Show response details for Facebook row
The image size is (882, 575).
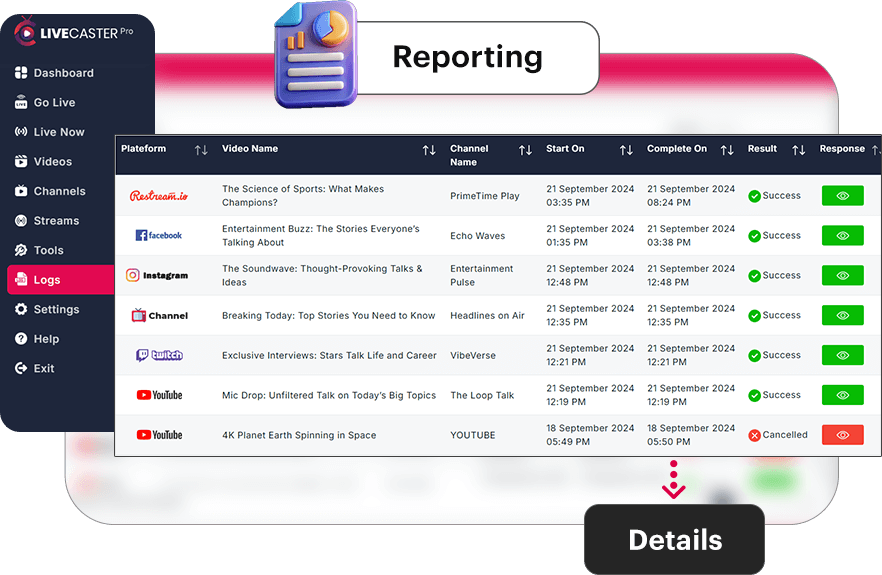click(x=842, y=236)
